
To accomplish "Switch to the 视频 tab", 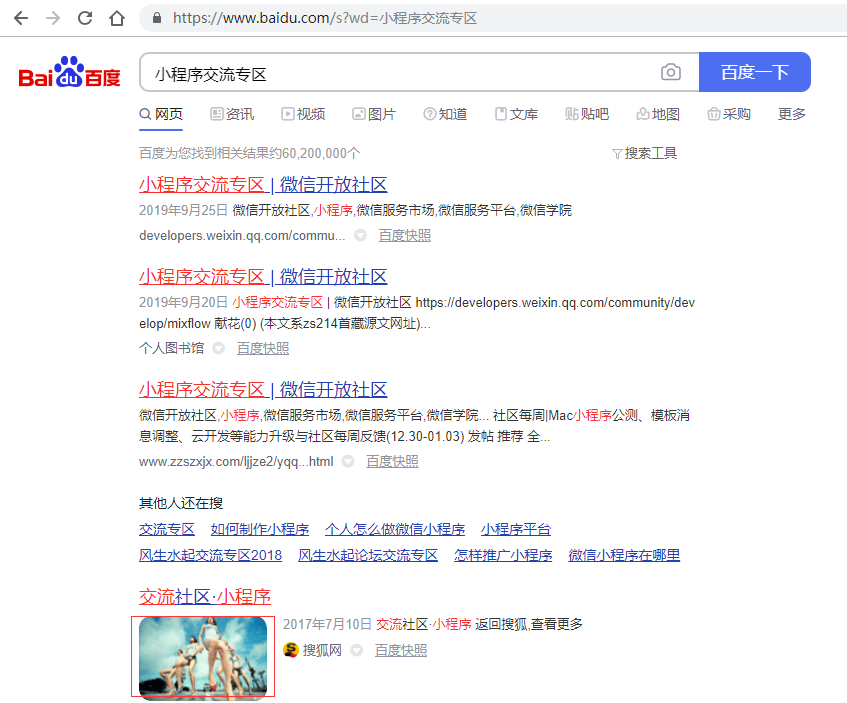I will pyautogui.click(x=303, y=114).
